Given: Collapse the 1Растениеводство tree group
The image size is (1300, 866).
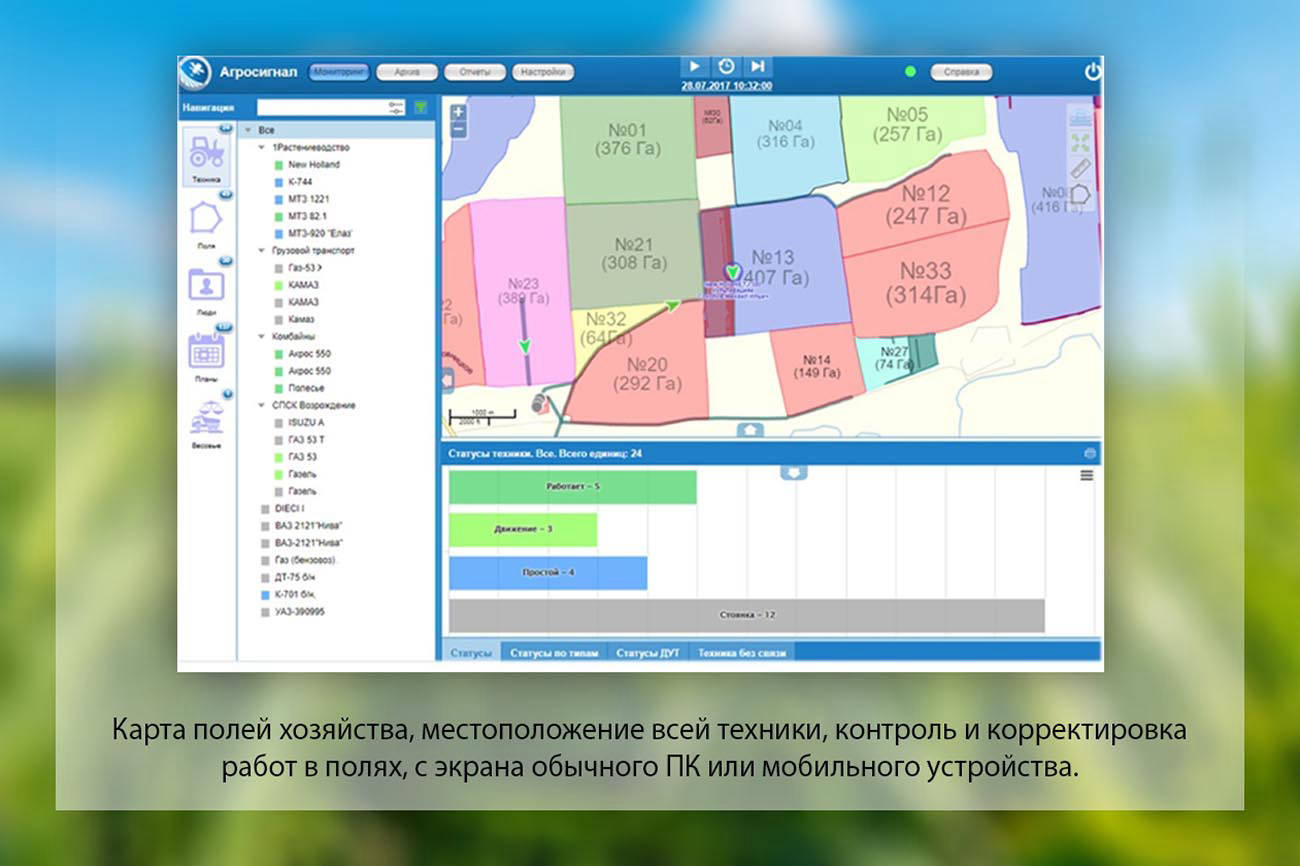Looking at the screenshot, I should click(x=261, y=147).
